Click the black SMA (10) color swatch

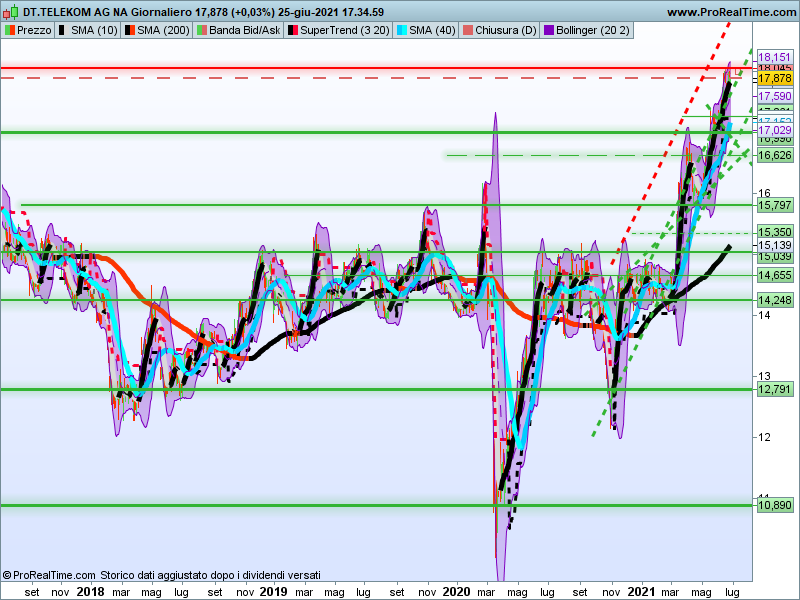click(x=62, y=30)
